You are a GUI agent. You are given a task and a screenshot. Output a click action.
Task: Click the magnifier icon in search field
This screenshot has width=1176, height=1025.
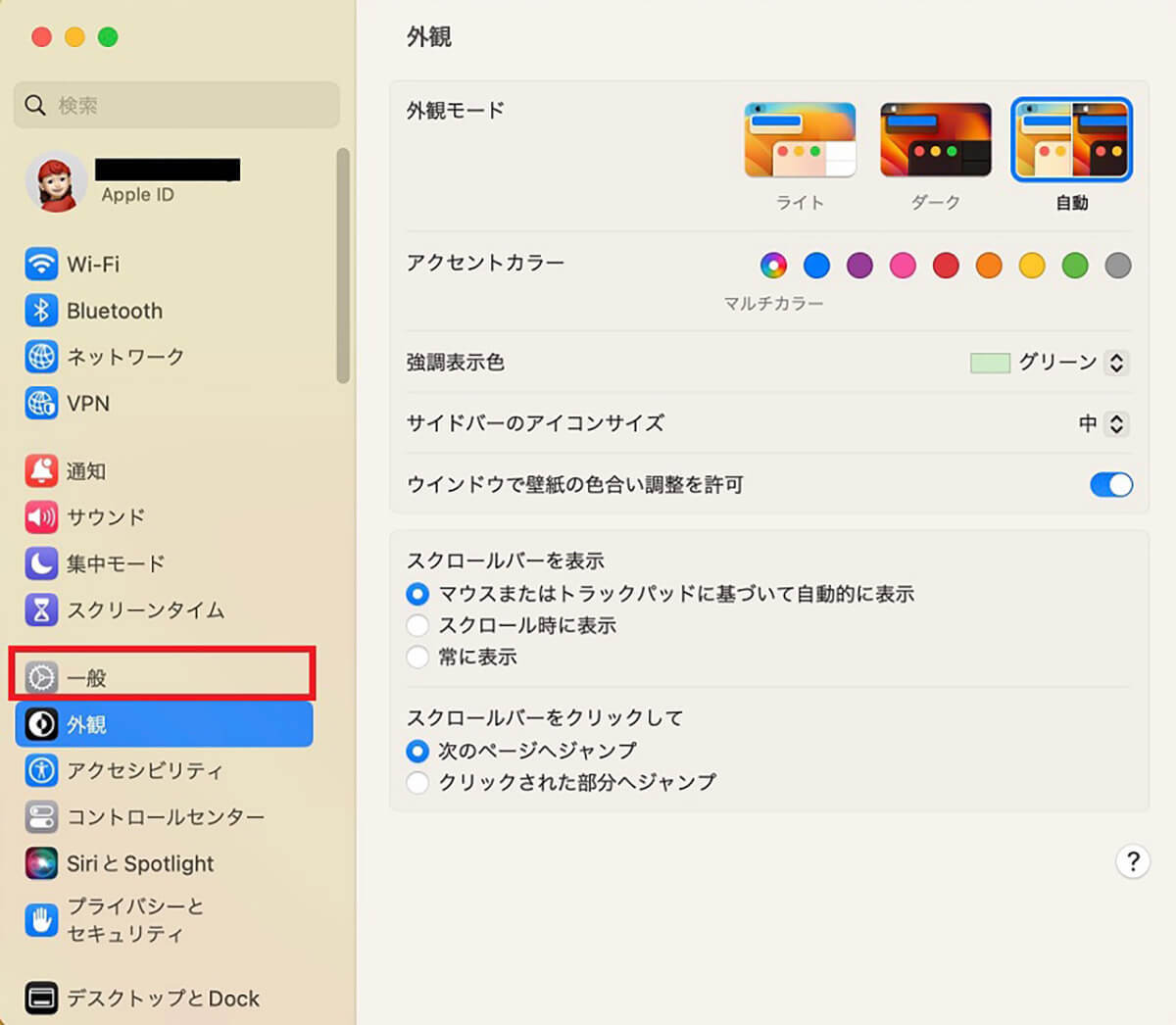click(x=35, y=105)
